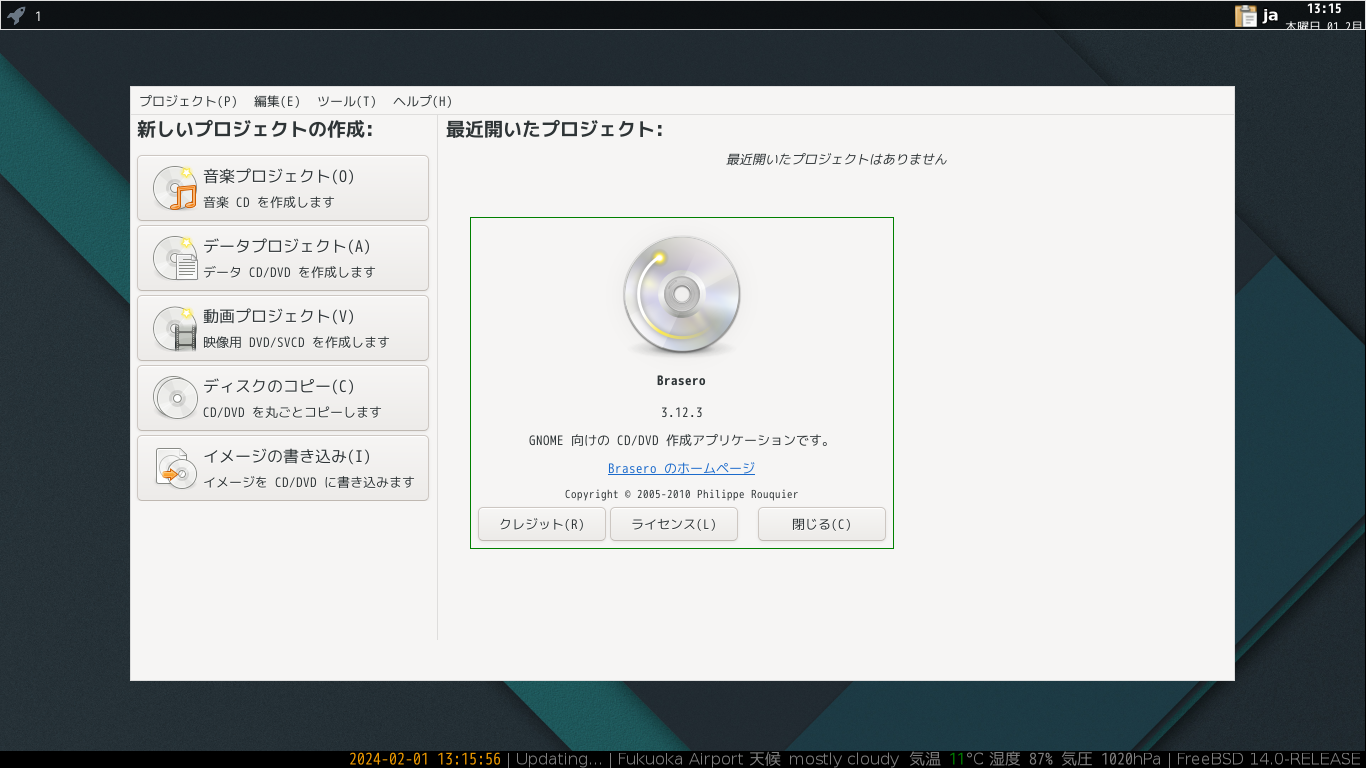Click the video disc icon with film strip
Screen dimensions: 1366x768
175,328
